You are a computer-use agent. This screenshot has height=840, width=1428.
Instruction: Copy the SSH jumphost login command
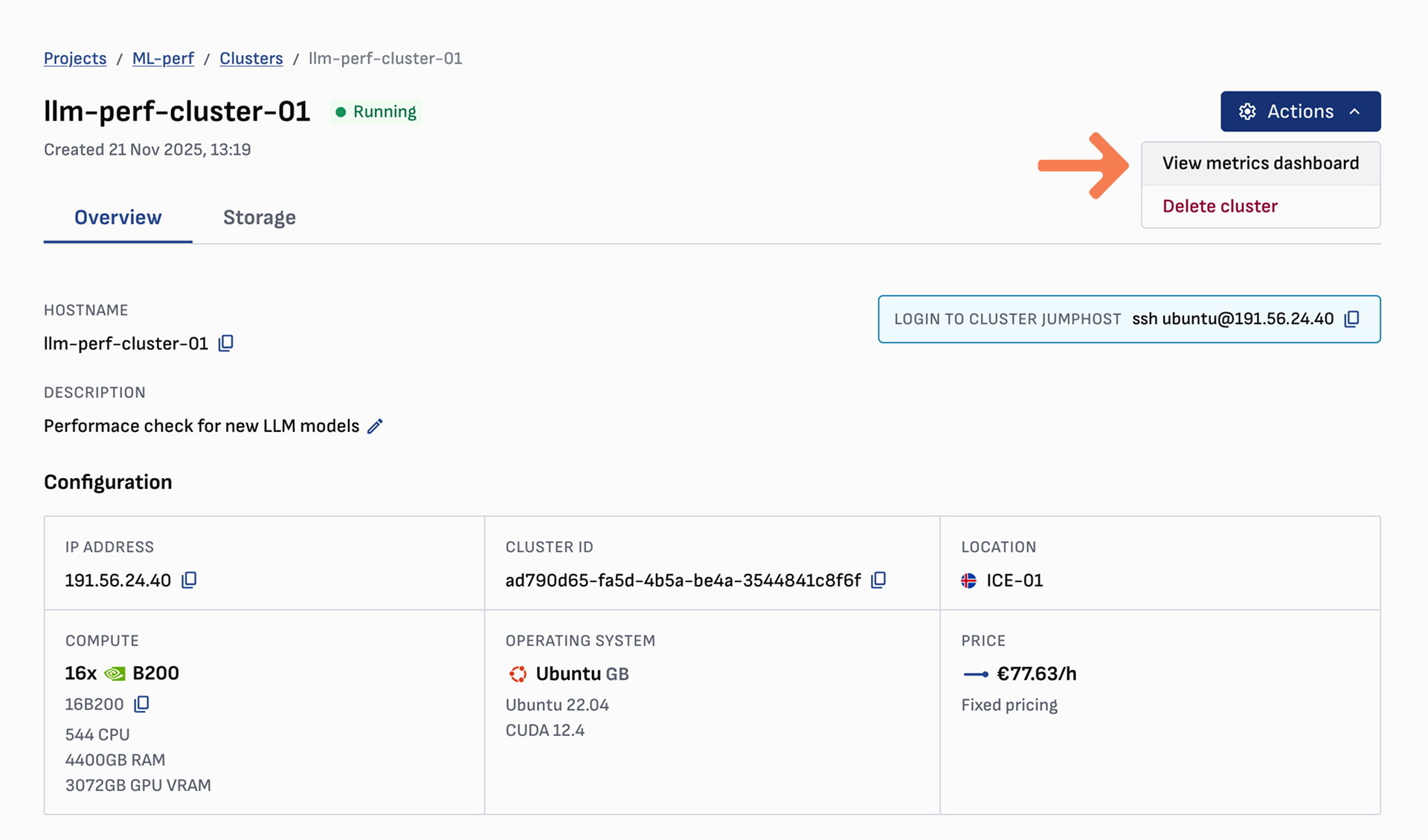pyautogui.click(x=1351, y=319)
